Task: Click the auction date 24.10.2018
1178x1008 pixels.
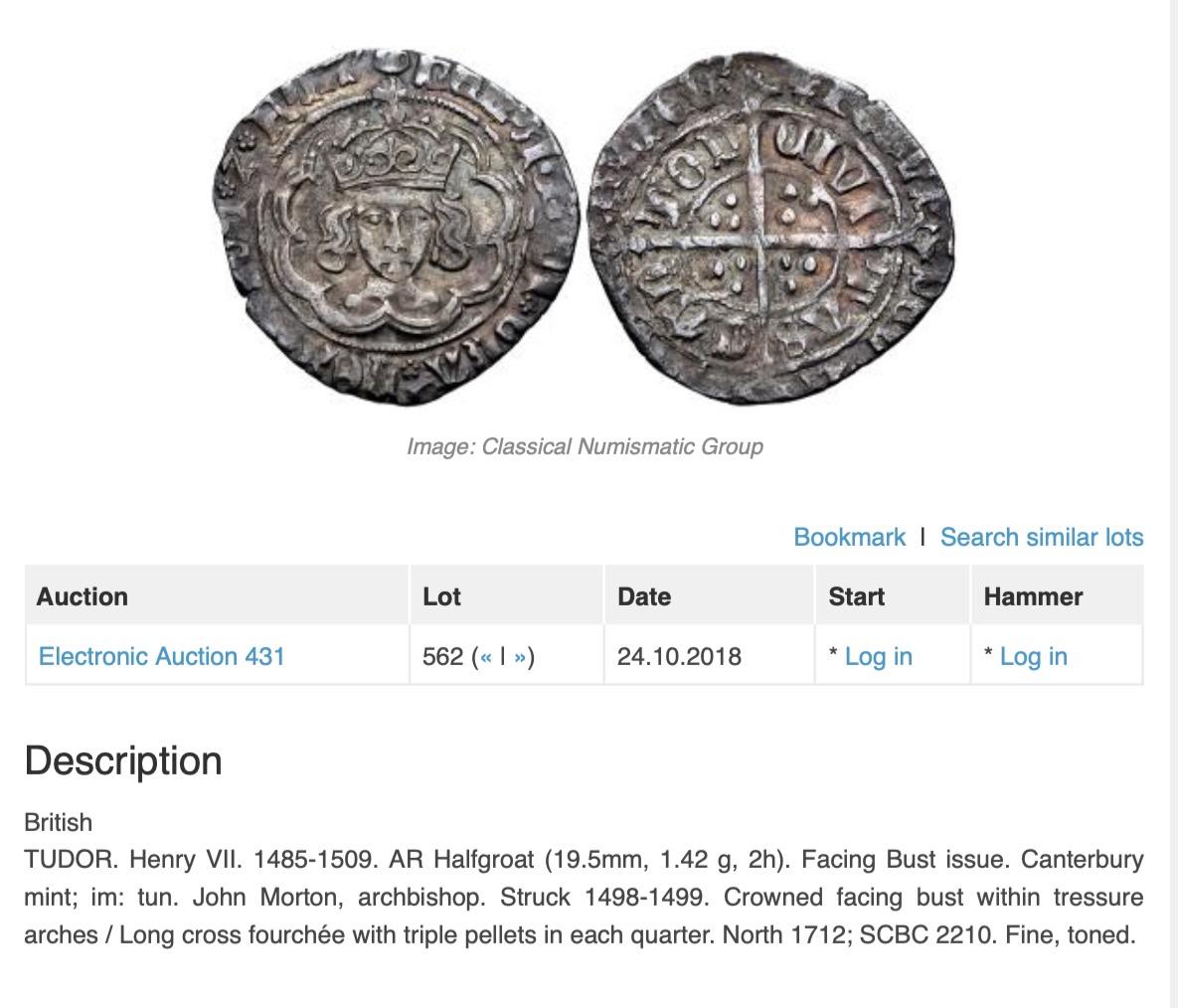Action: (x=679, y=656)
